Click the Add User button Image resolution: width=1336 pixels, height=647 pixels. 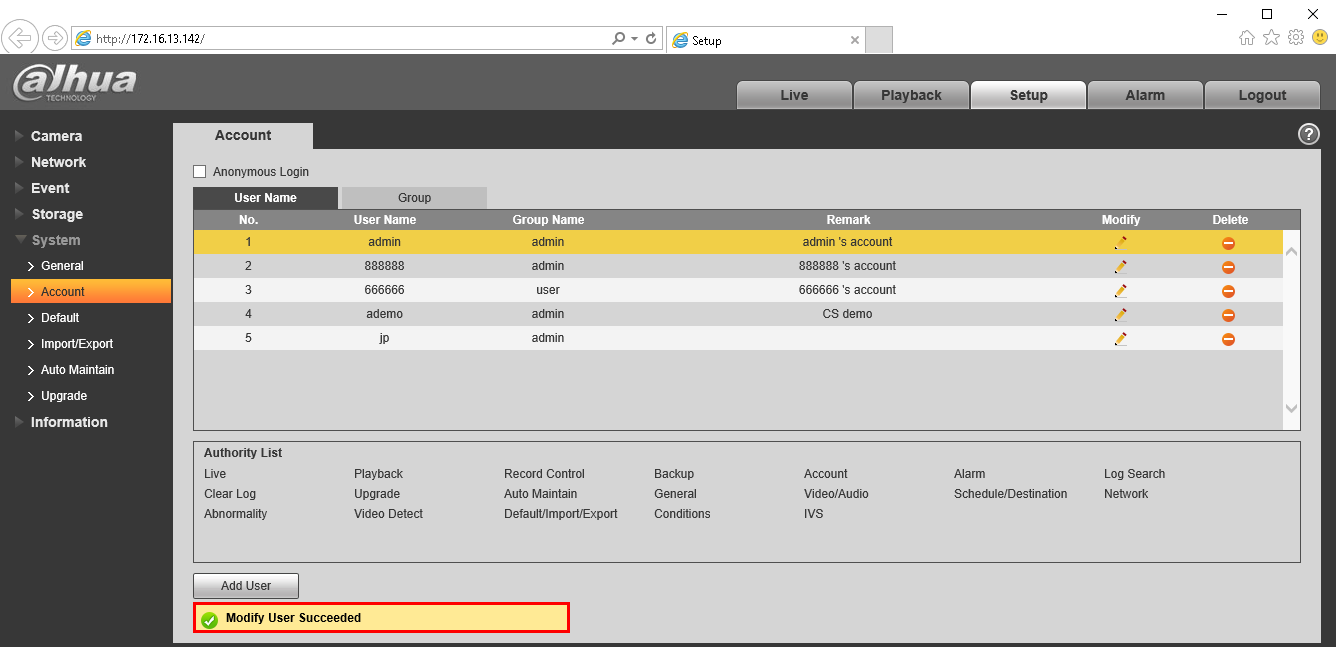(246, 586)
